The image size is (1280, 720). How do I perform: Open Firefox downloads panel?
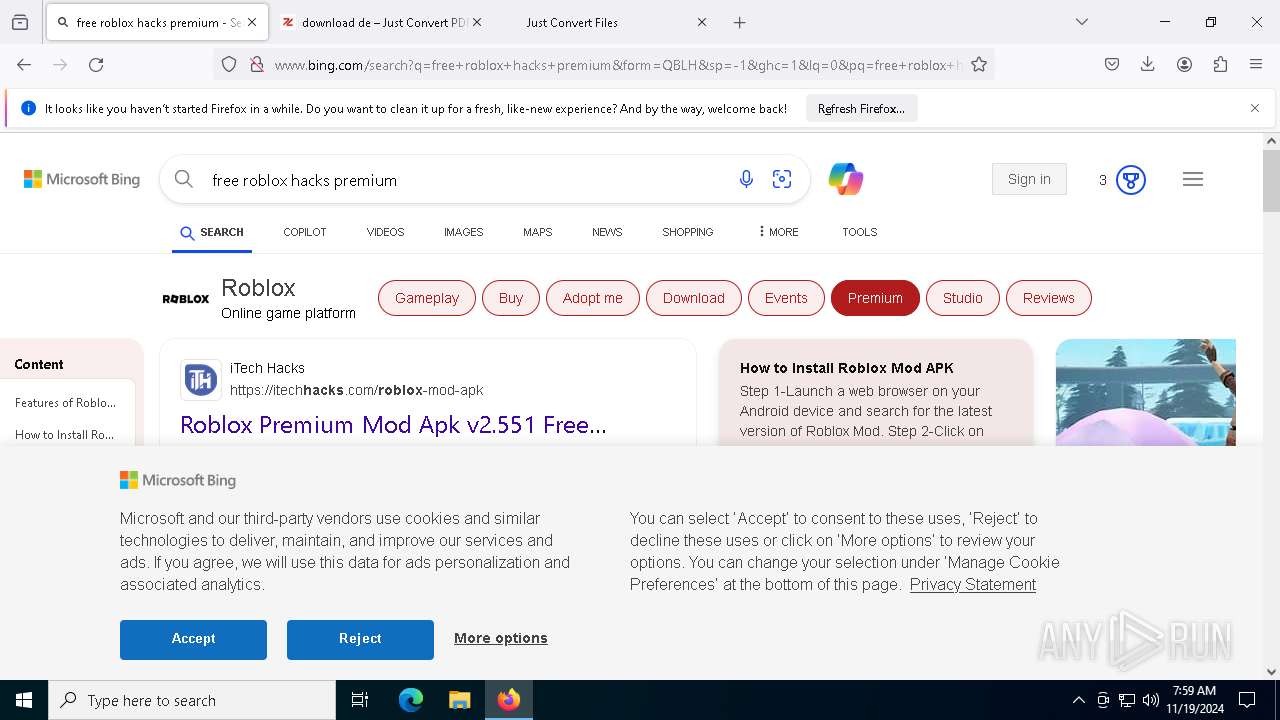pos(1148,65)
